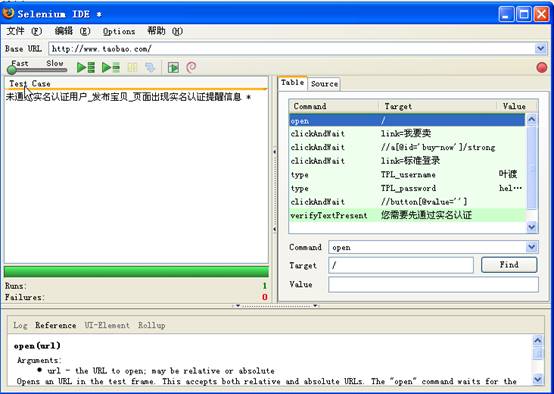This screenshot has width=554, height=394.
Task: Click the Base URL input field
Action: tap(291, 48)
